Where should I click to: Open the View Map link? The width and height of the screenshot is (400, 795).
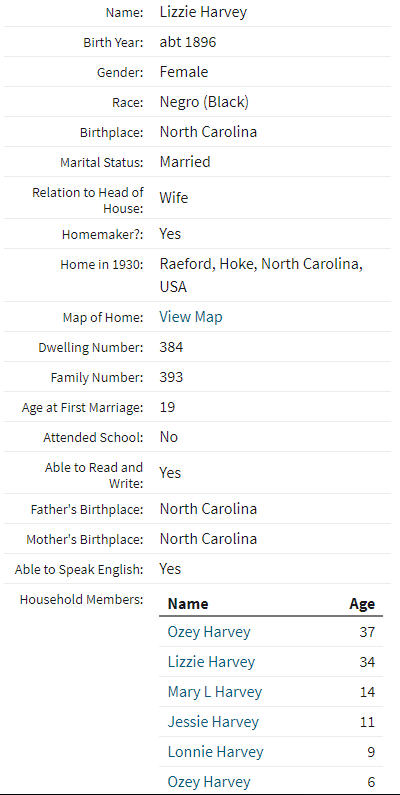(x=191, y=317)
